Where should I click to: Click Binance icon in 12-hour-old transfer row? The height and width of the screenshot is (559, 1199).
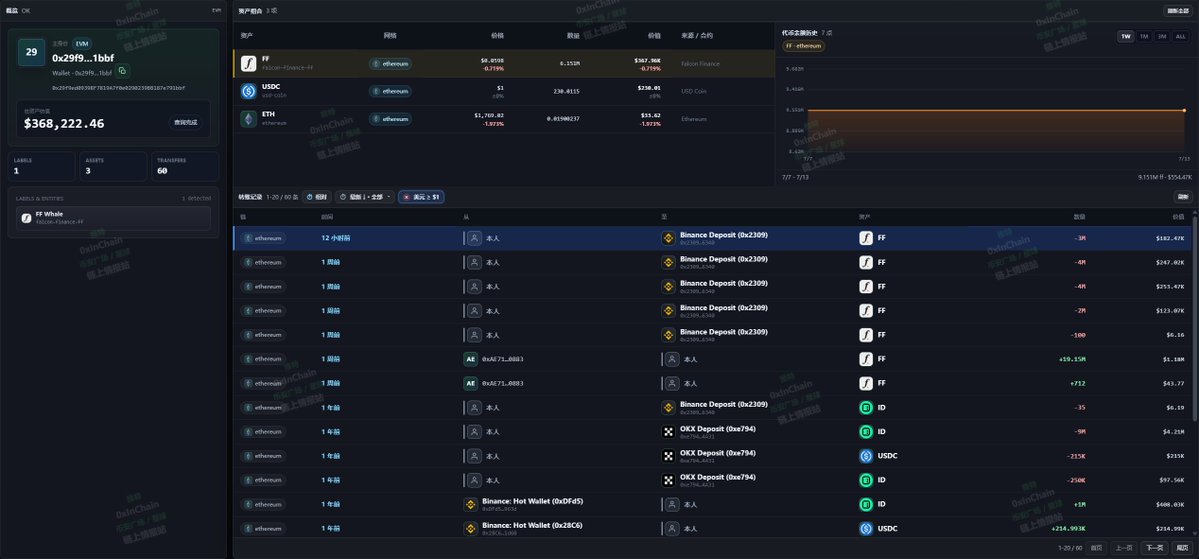point(668,238)
